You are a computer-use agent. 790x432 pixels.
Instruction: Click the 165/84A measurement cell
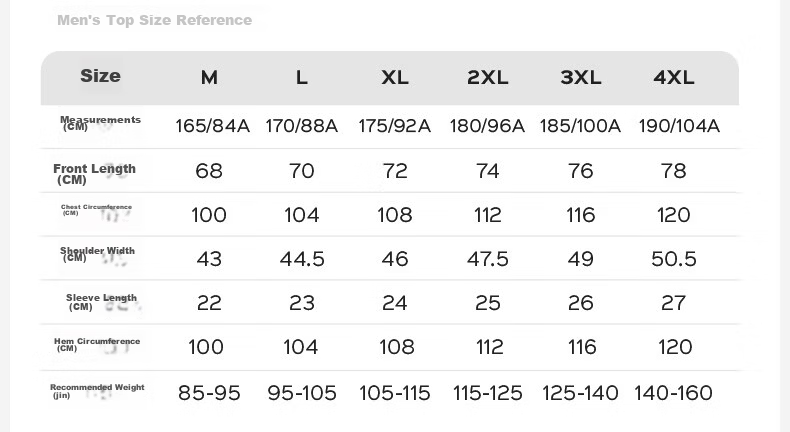pos(213,126)
